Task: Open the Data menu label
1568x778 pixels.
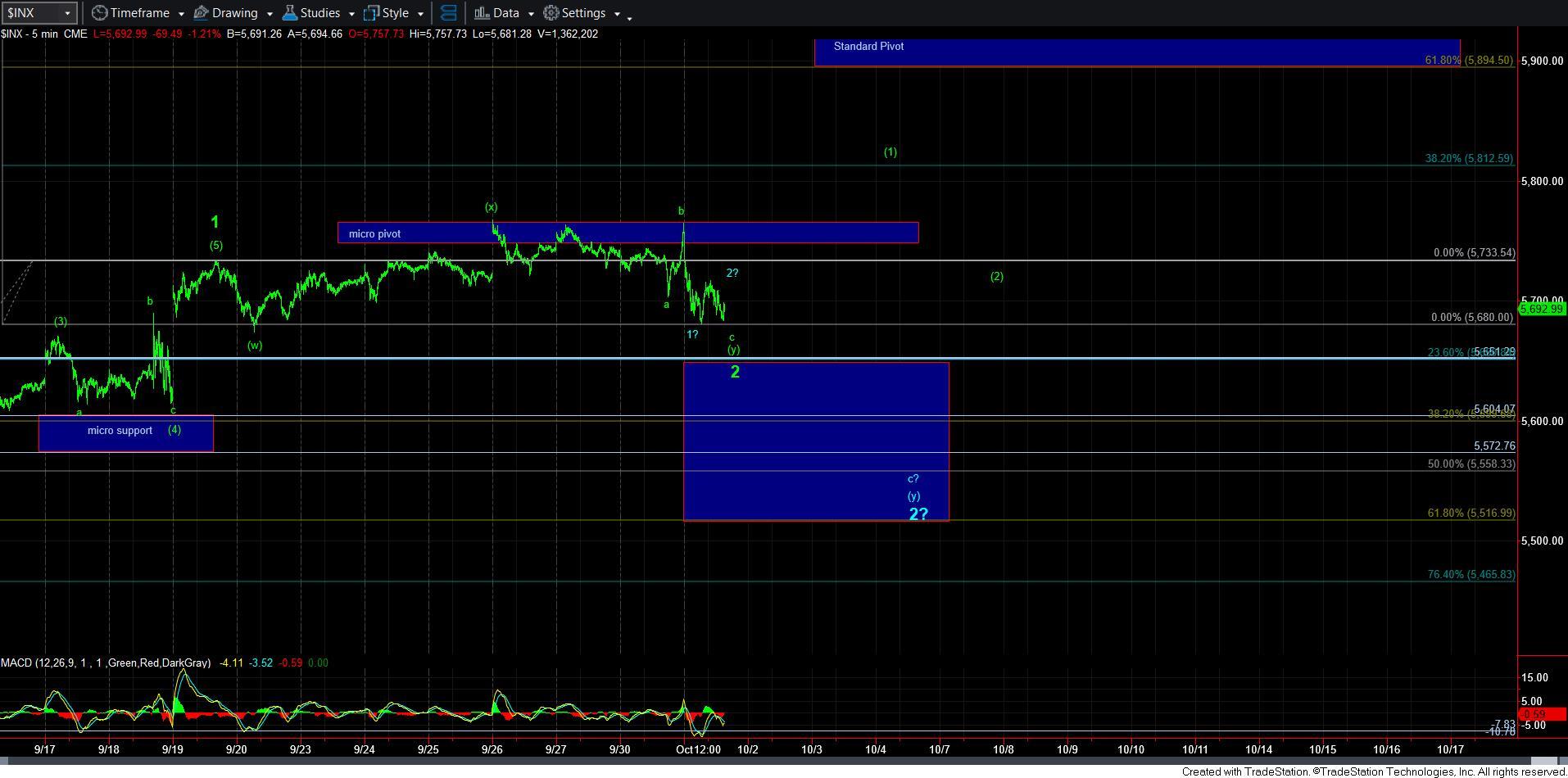Action: [505, 13]
